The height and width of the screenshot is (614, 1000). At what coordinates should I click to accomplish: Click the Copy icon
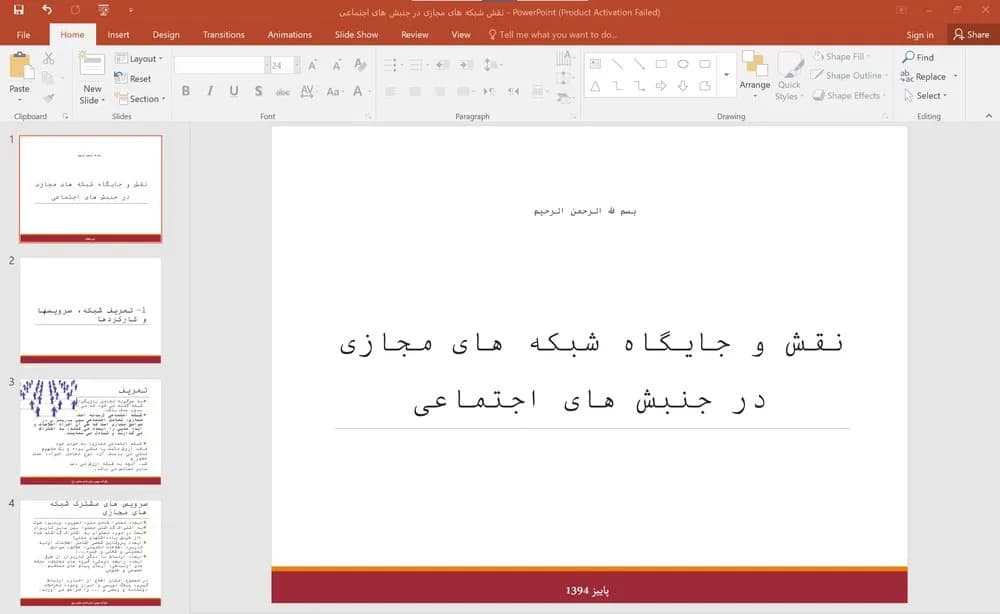(x=48, y=78)
